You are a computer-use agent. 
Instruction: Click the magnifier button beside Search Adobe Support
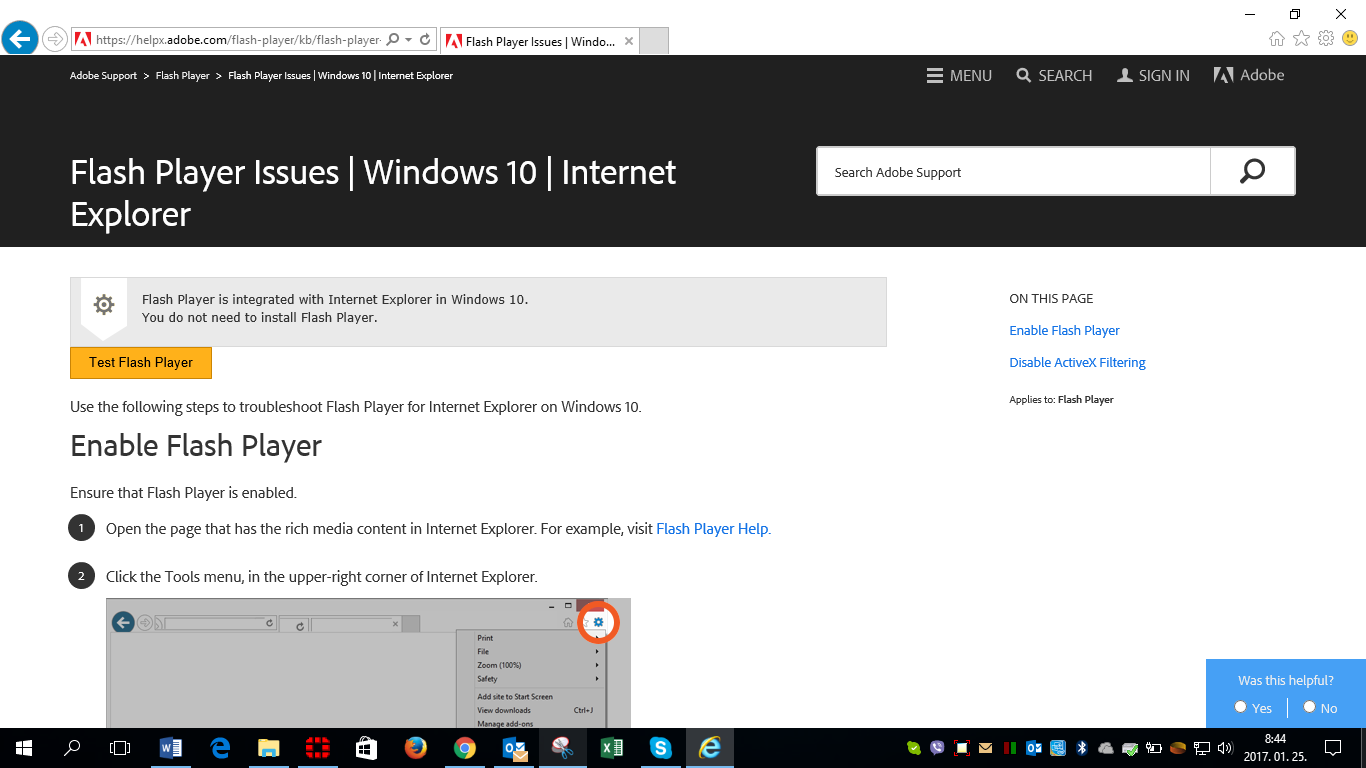pyautogui.click(x=1252, y=172)
